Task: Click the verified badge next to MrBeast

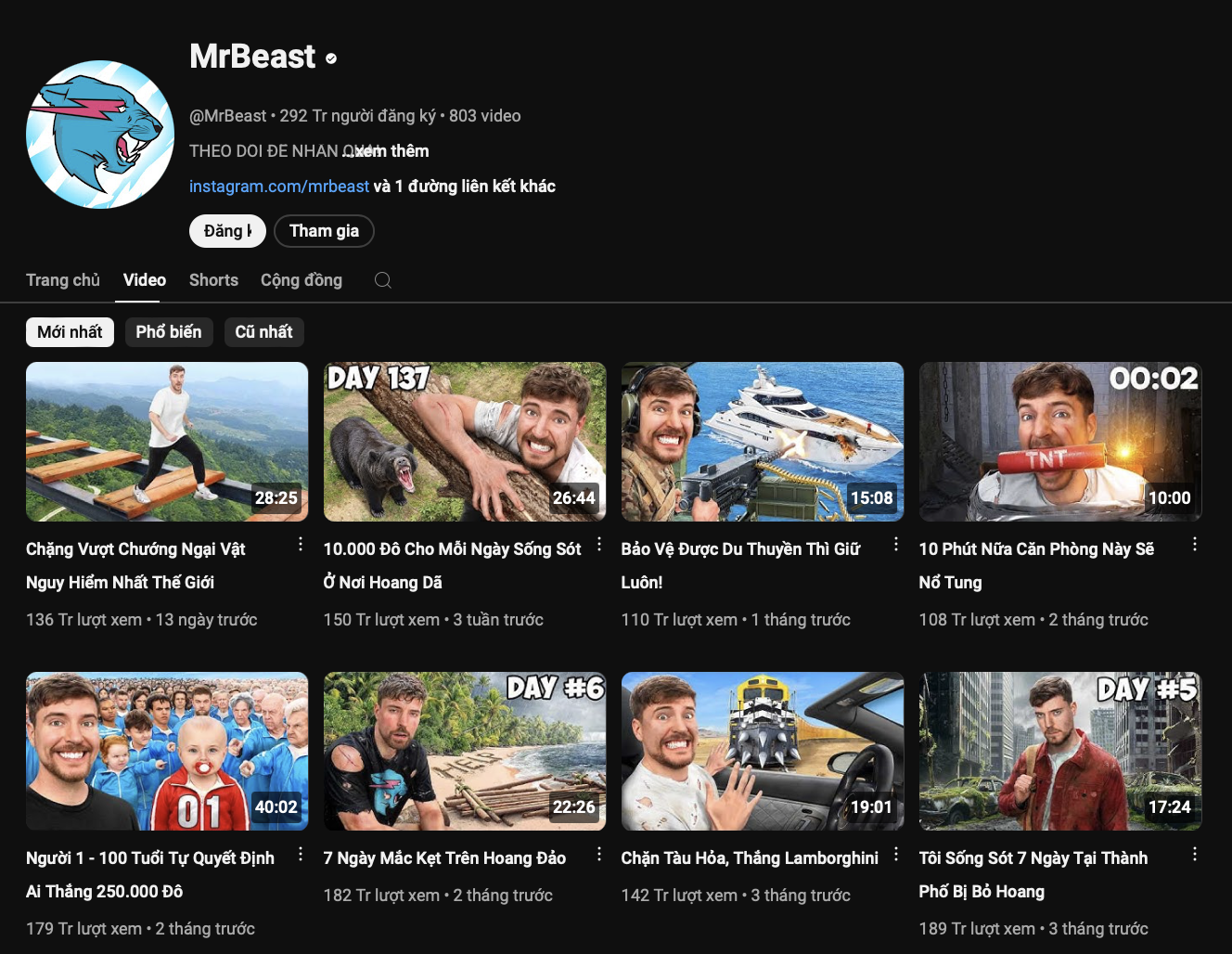Action: click(331, 58)
